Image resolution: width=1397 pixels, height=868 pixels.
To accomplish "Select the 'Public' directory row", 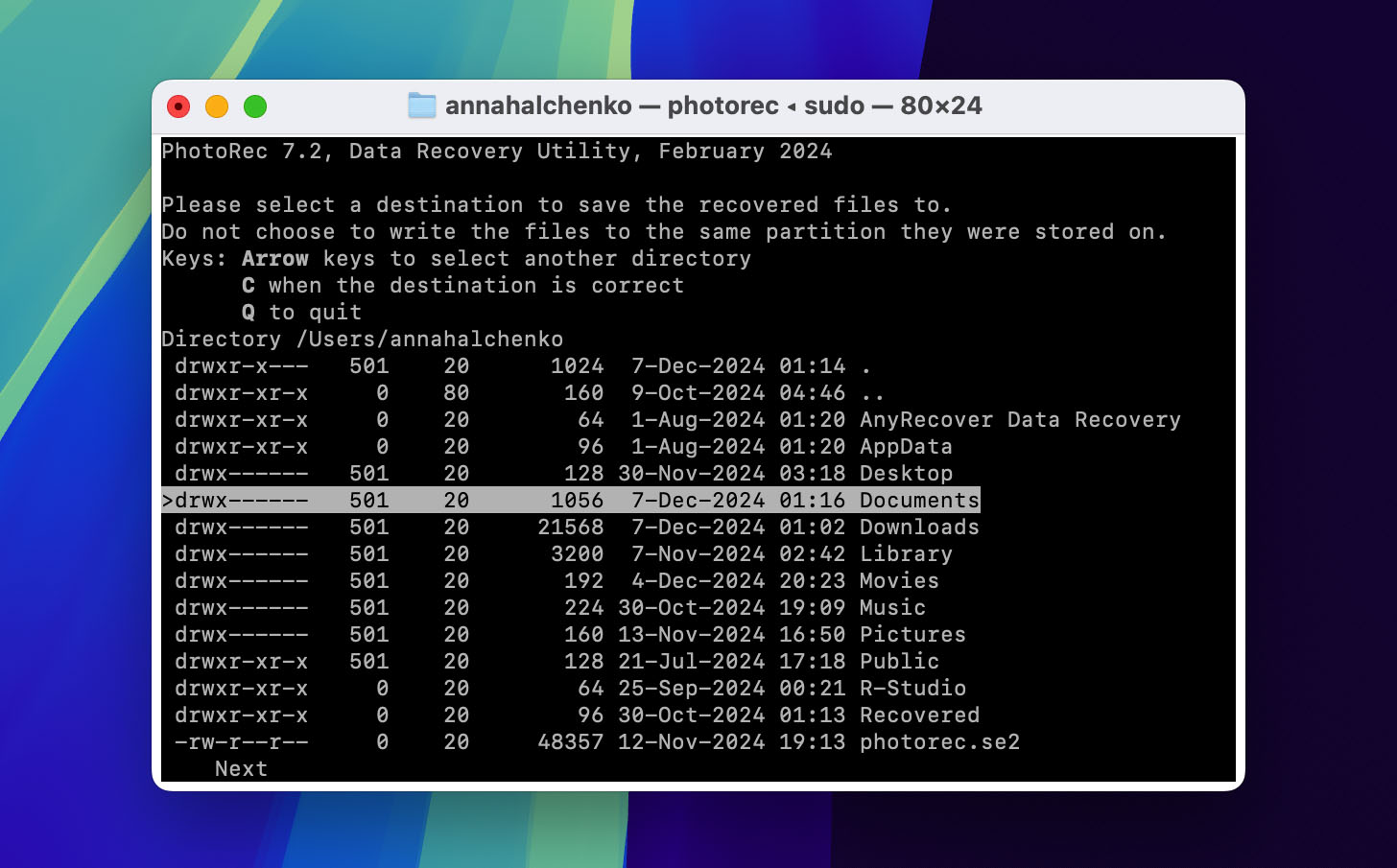I will coord(556,662).
